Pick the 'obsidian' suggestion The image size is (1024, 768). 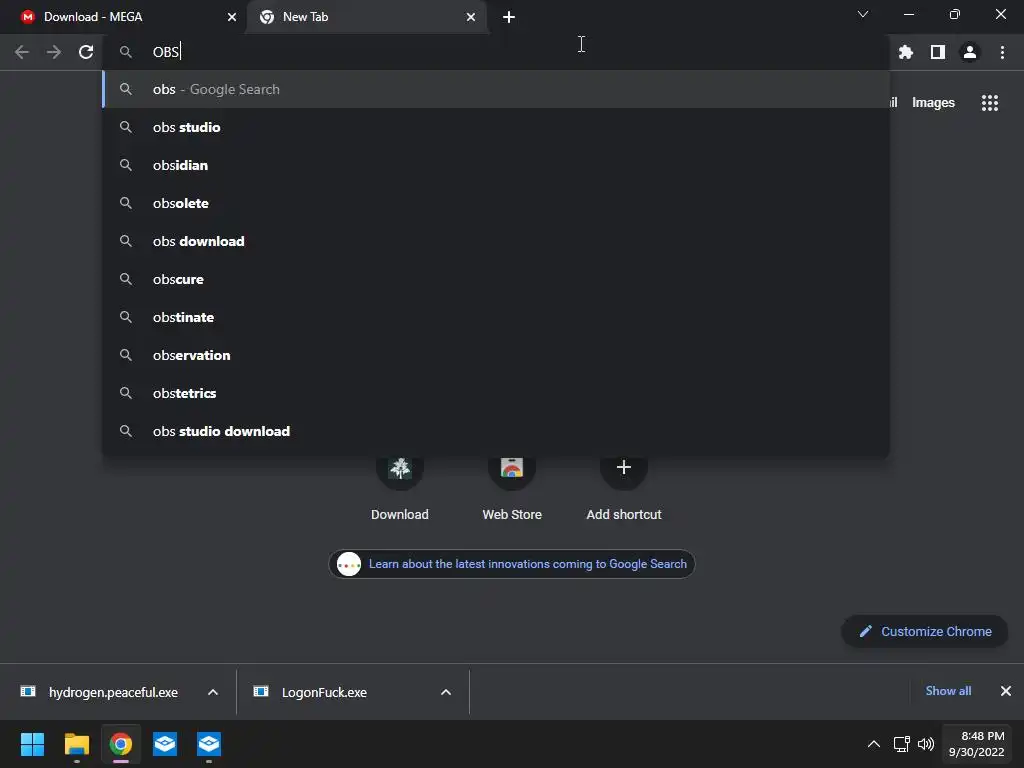[x=496, y=165]
